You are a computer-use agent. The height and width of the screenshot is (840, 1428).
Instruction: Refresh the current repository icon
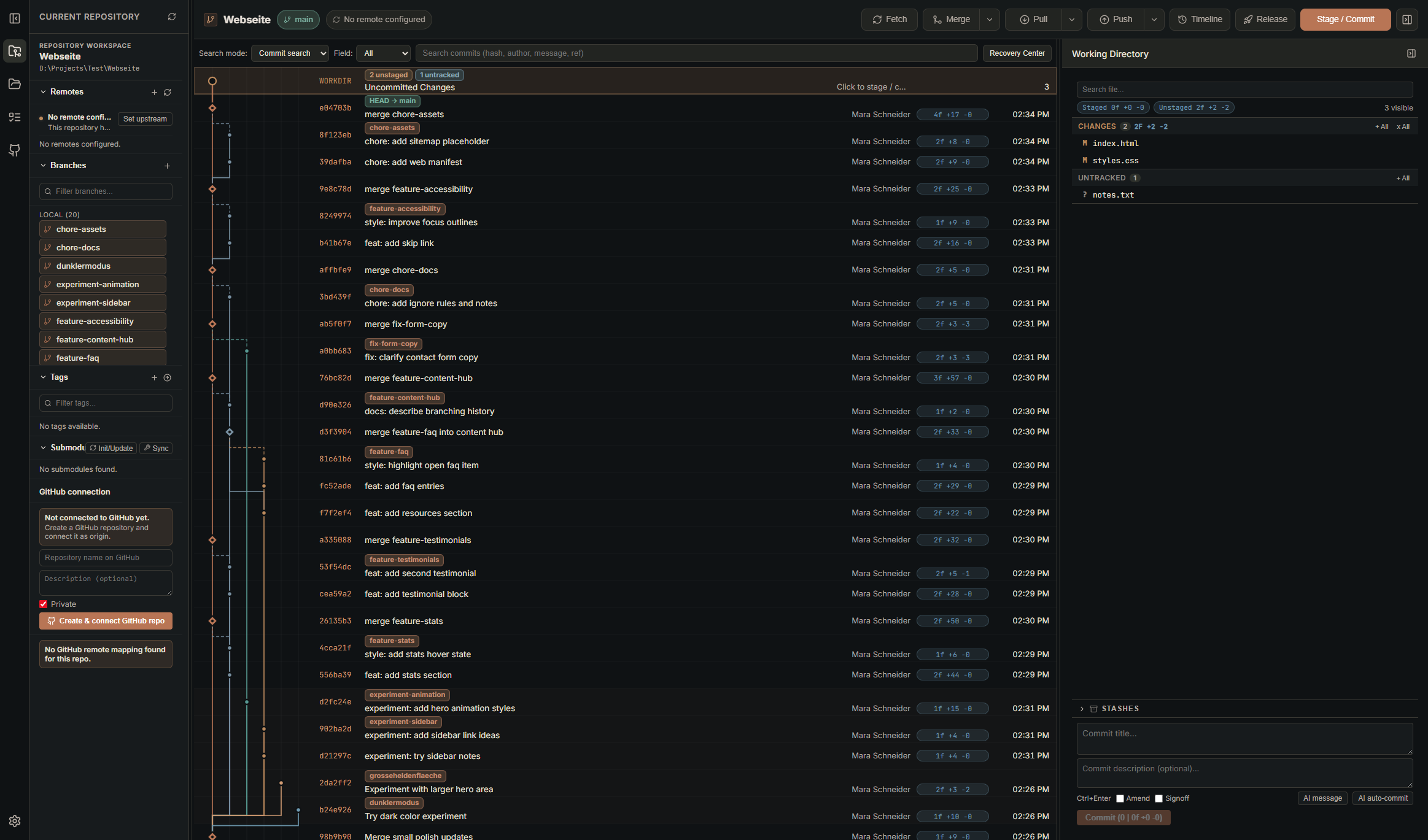[x=172, y=17]
